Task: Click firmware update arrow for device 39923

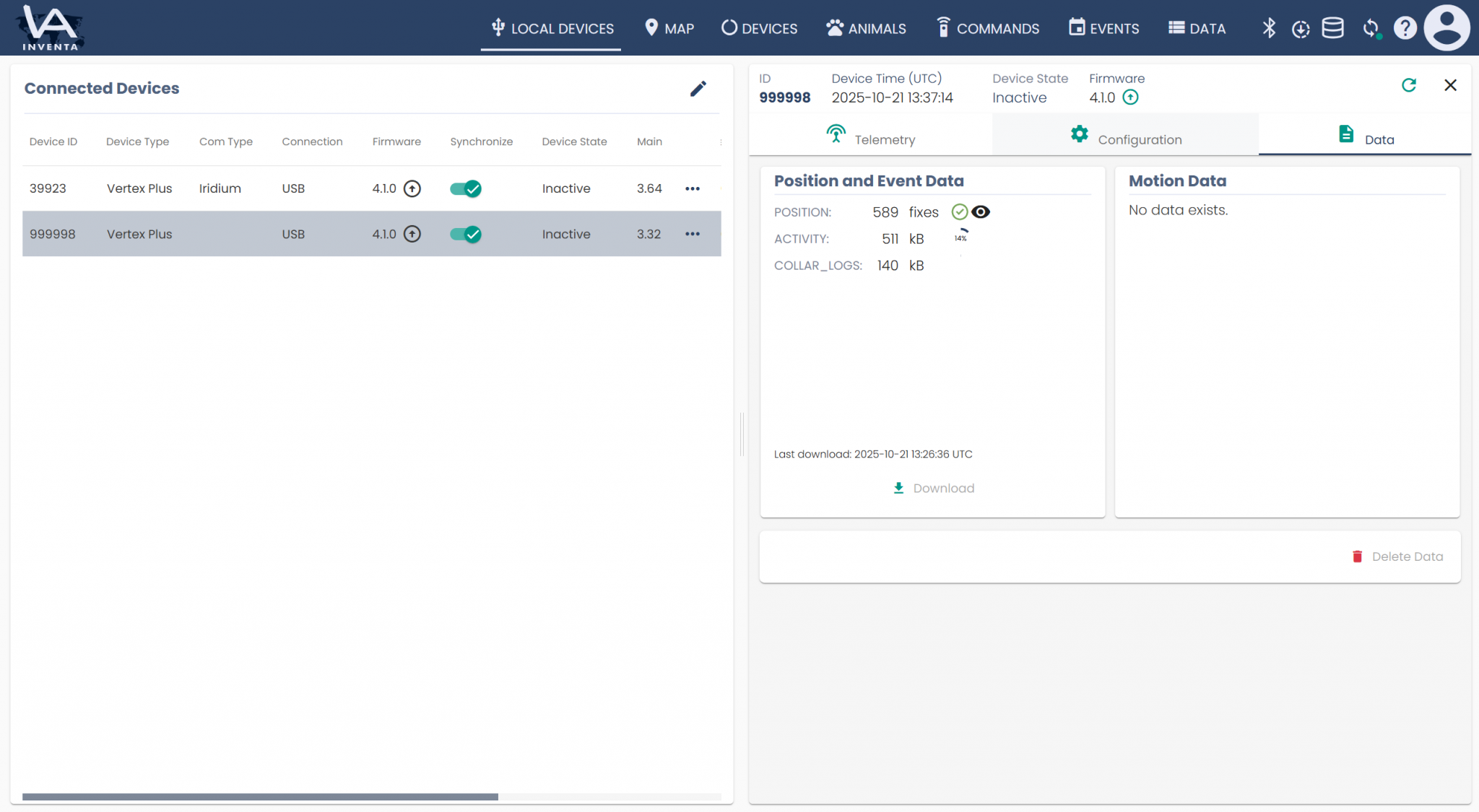Action: pos(412,188)
